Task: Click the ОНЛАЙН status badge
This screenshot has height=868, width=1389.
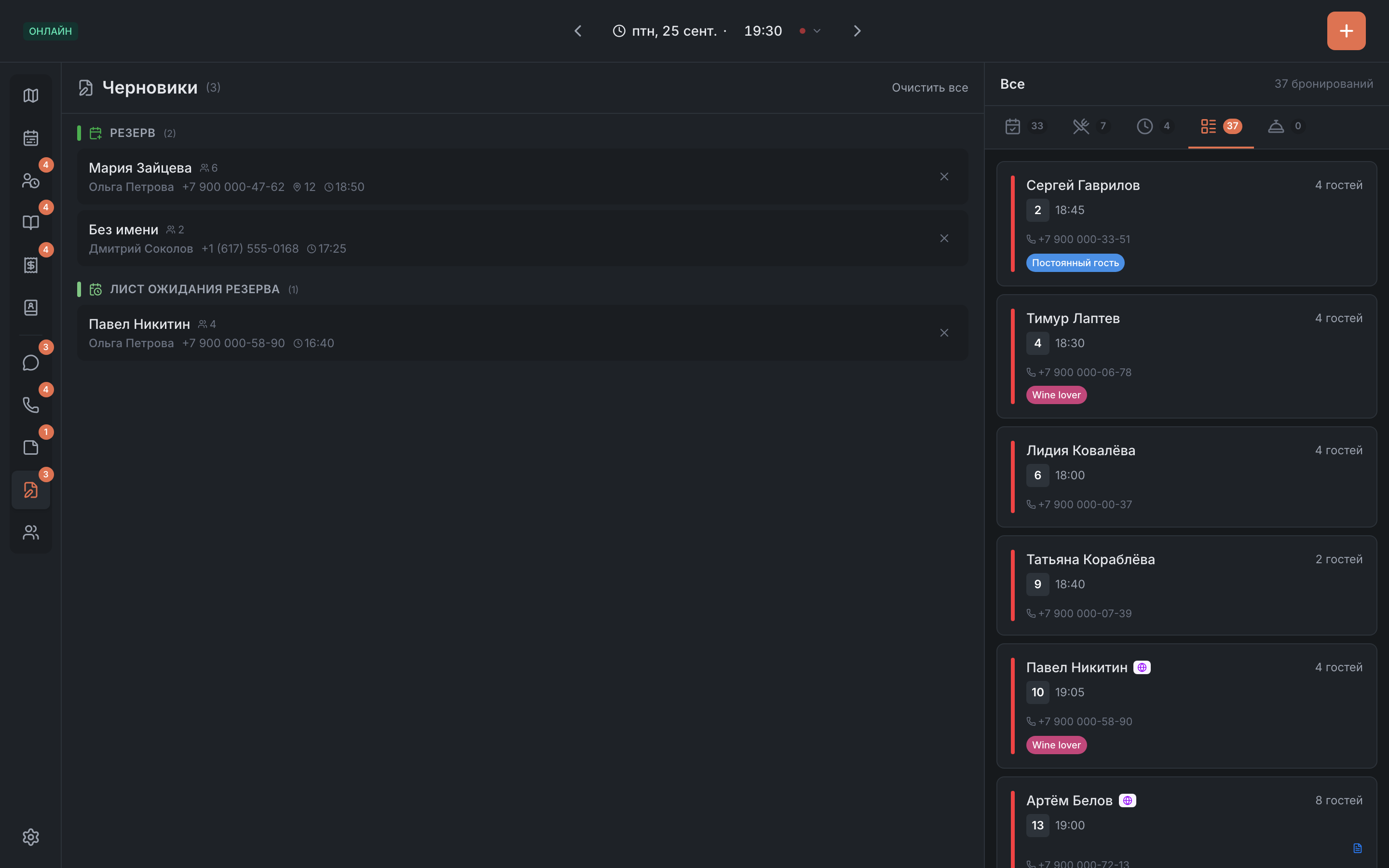Action: (x=51, y=31)
